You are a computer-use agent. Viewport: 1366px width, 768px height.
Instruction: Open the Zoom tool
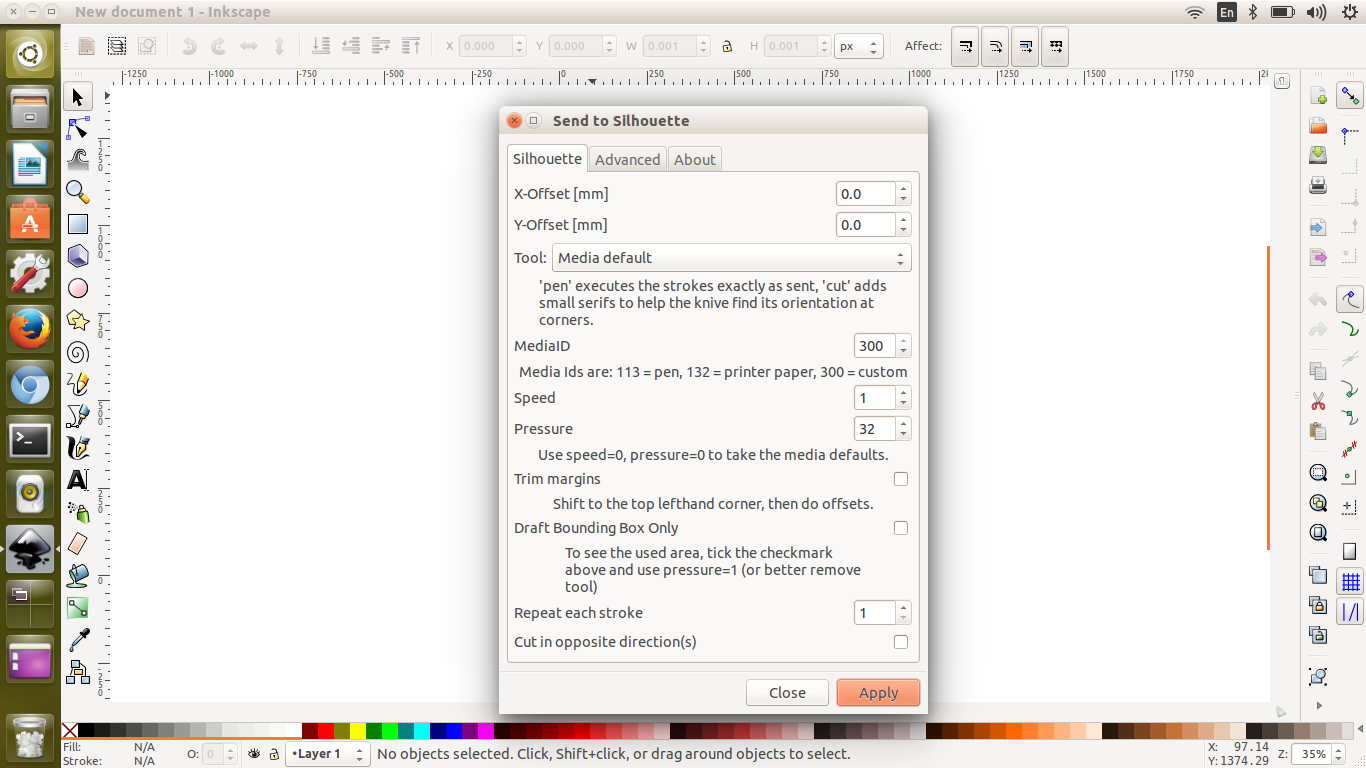click(x=77, y=192)
